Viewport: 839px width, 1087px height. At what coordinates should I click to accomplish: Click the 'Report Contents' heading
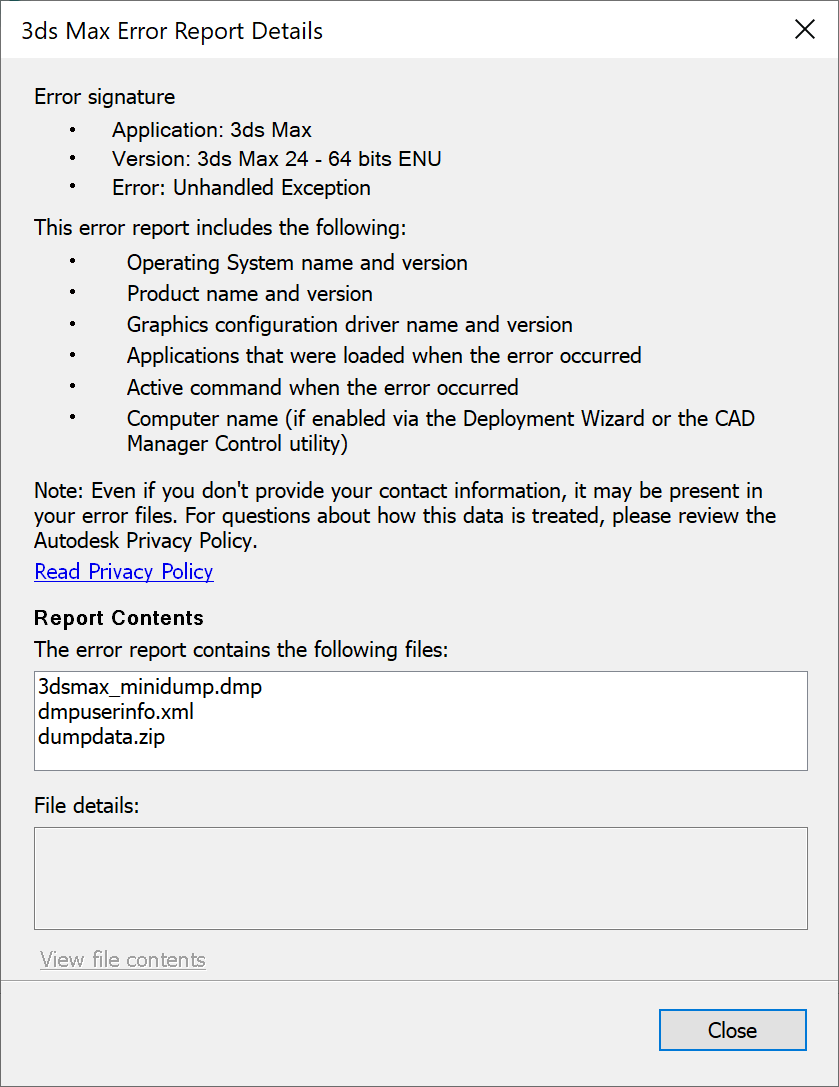(x=119, y=618)
